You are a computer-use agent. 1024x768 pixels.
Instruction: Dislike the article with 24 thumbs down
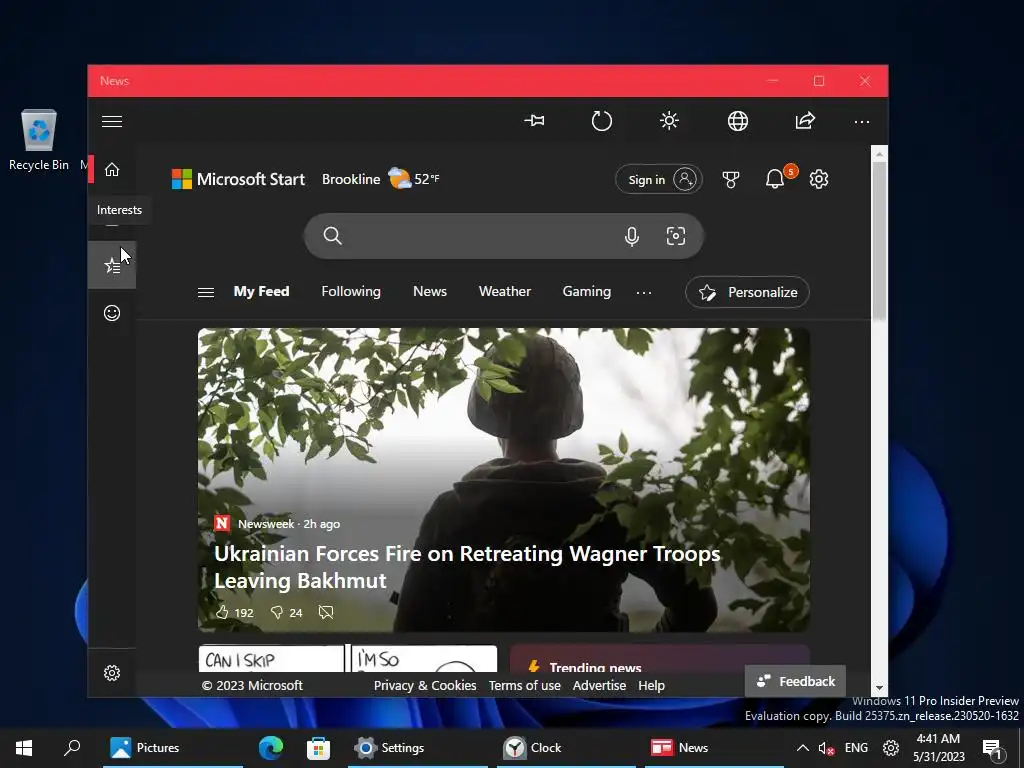(286, 613)
